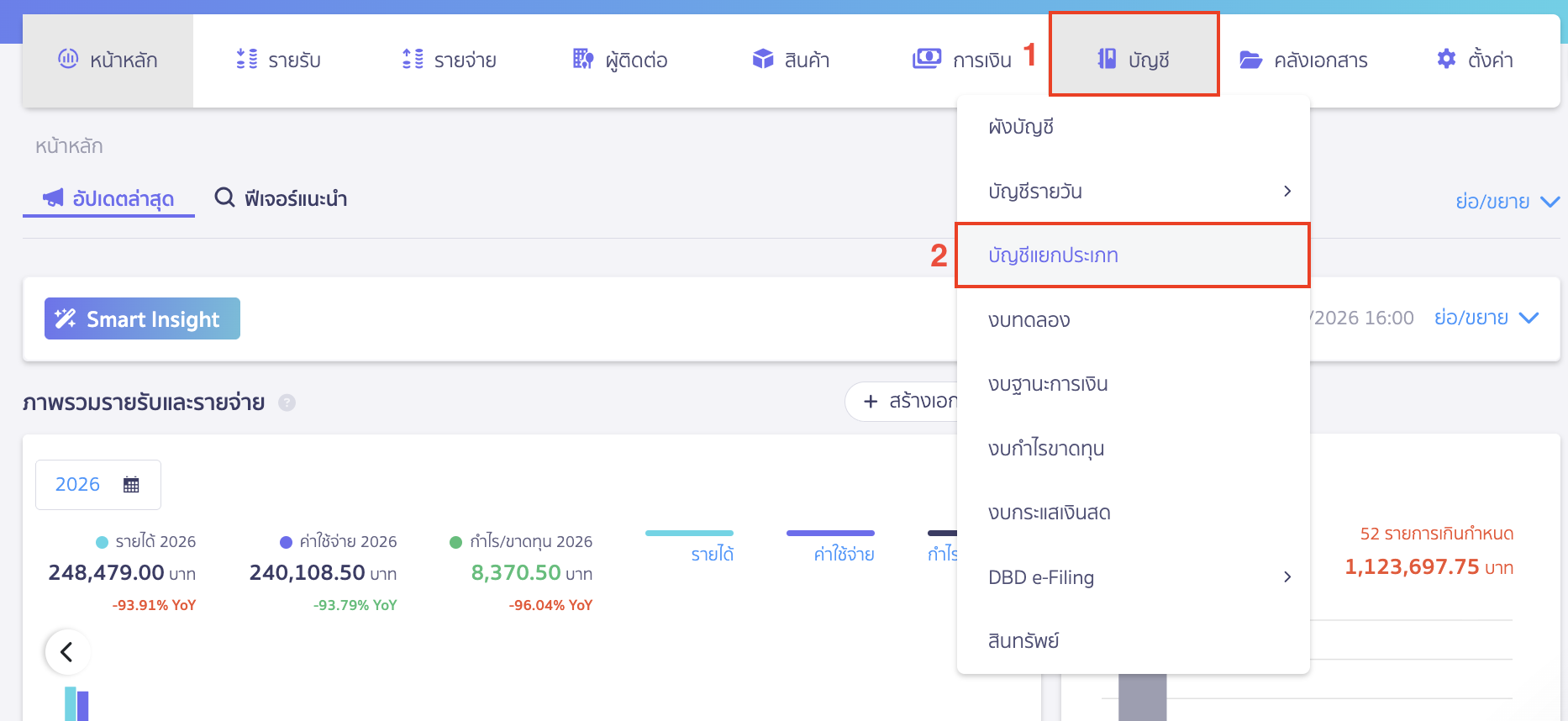The height and width of the screenshot is (721, 1568).
Task: Click the help question mark beside ภาพรวมรายรับและรายจ่าย
Action: click(287, 403)
